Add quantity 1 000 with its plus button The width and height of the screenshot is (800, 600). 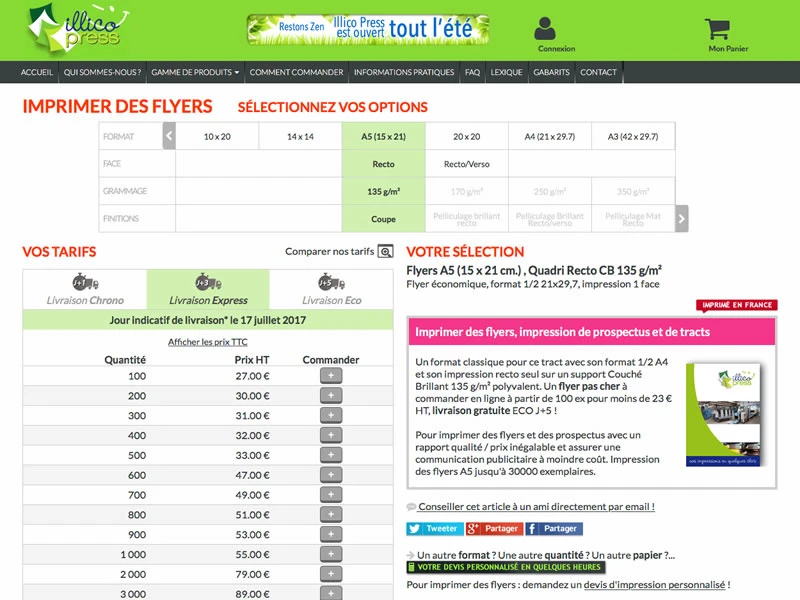(x=331, y=554)
